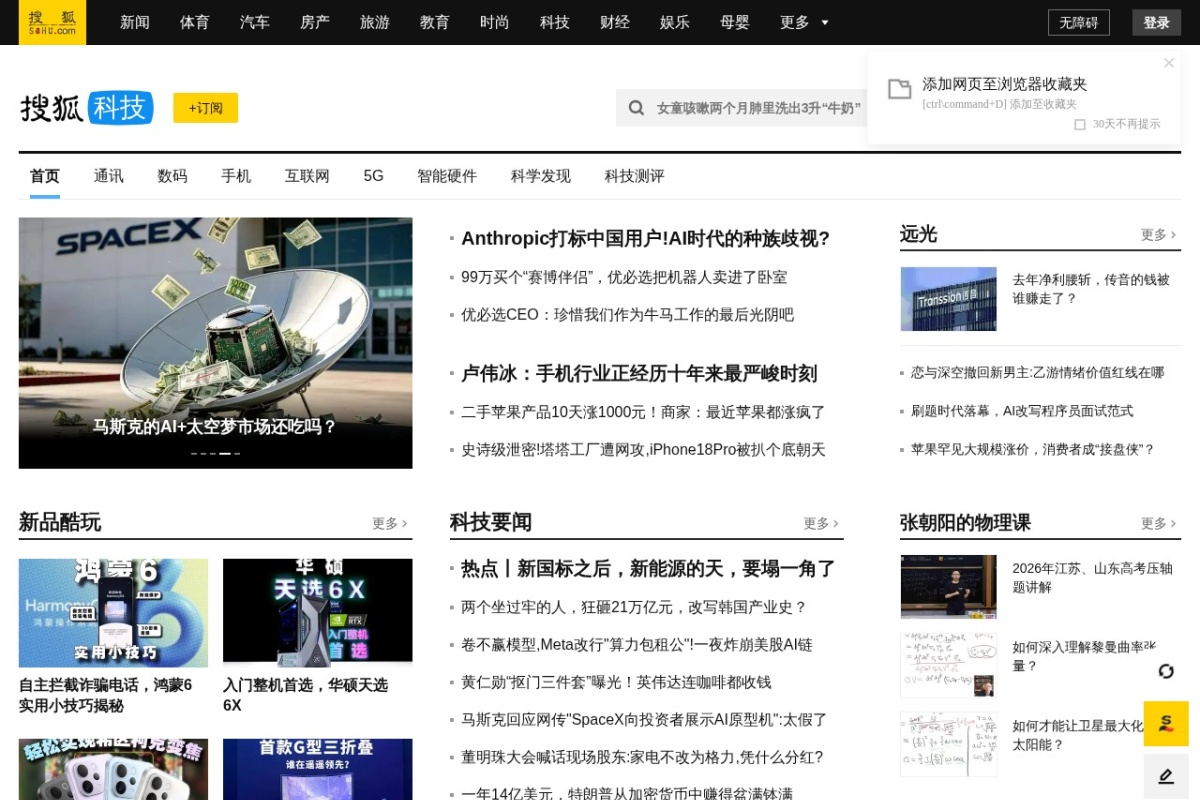Open the 科技测评 tab
The height and width of the screenshot is (800, 1200).
coord(634,176)
